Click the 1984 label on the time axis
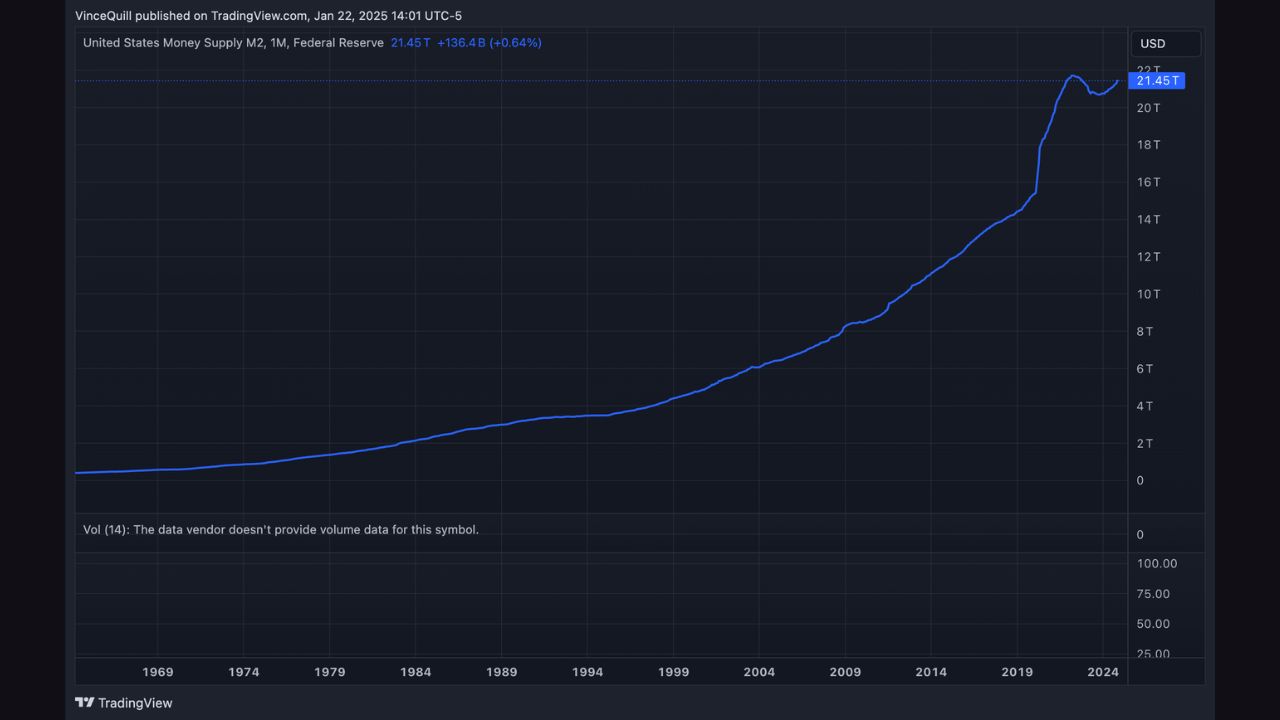Viewport: 1280px width, 720px height. click(x=416, y=672)
